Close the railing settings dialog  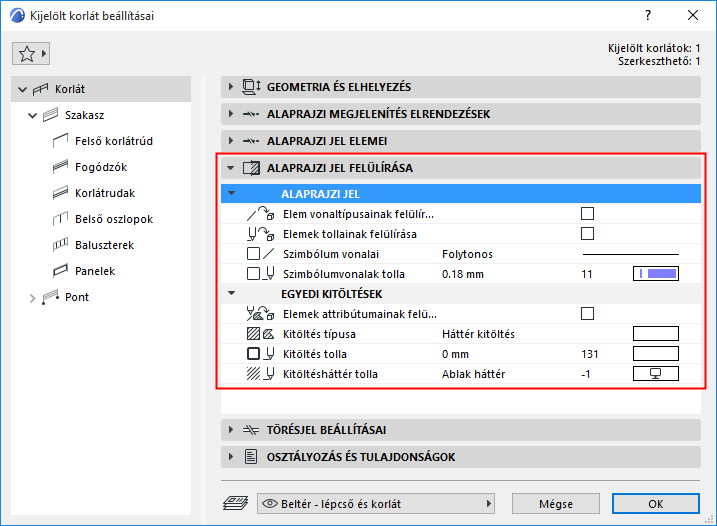click(x=693, y=15)
